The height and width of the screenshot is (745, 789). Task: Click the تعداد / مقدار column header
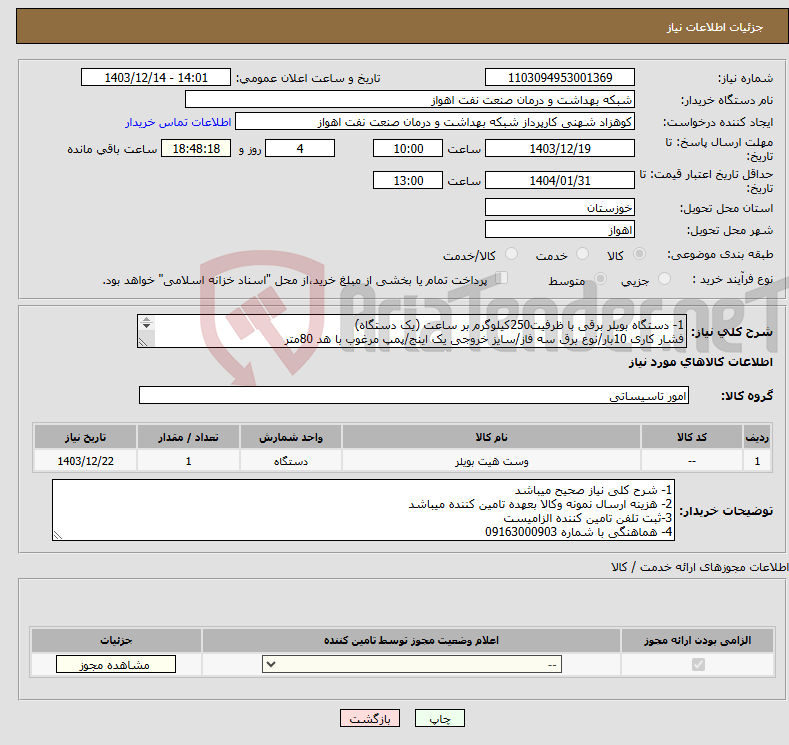[x=188, y=437]
